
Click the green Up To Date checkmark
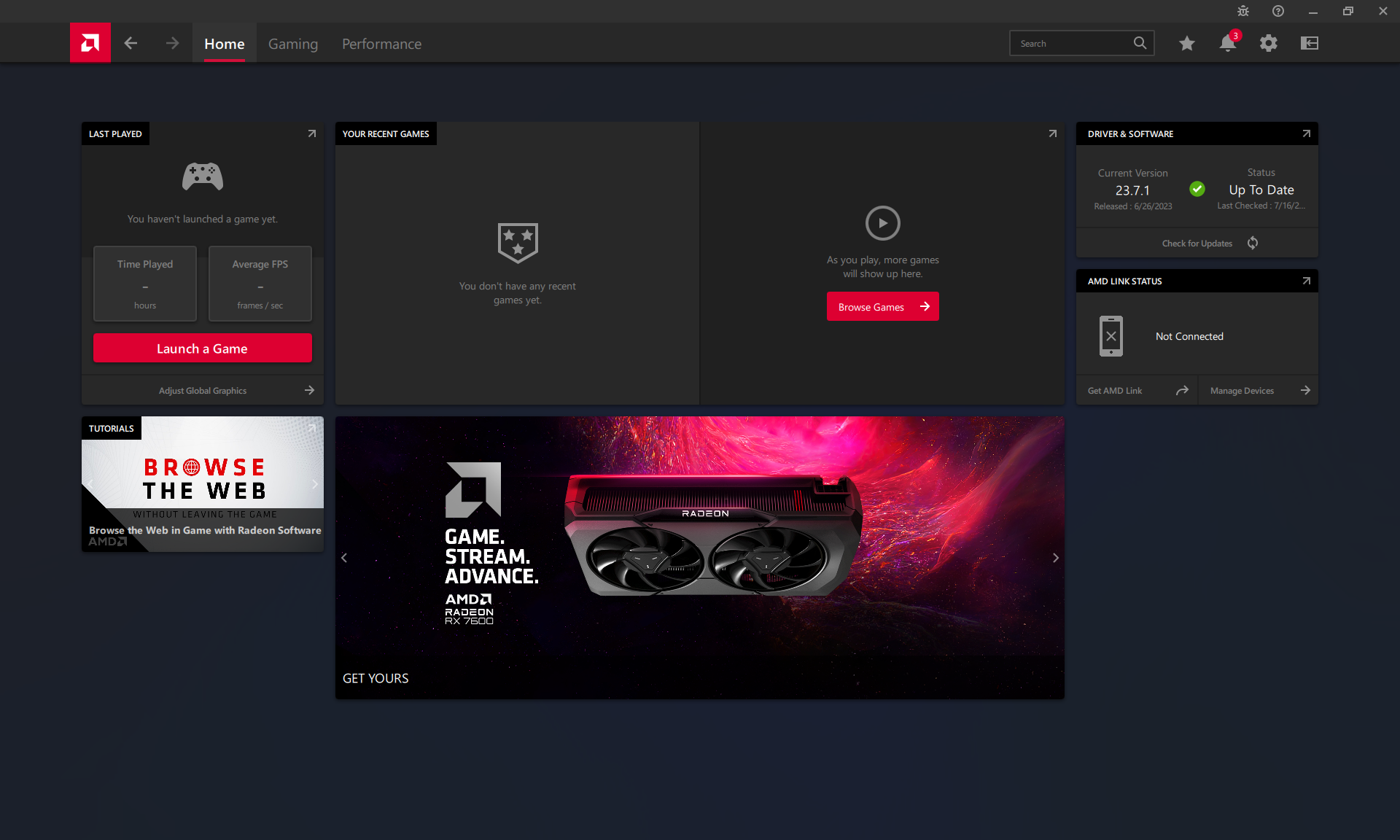[1197, 189]
